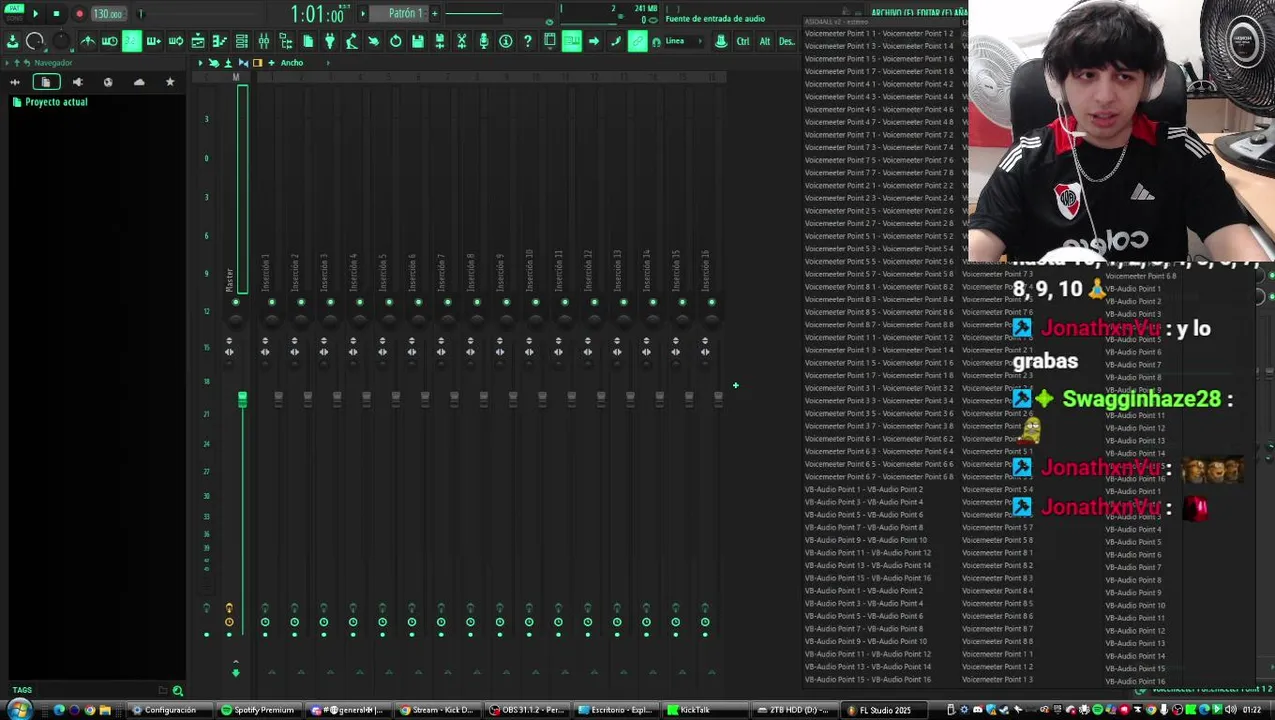Click the Des. button in toolbar
1275x720 pixels.
786,41
